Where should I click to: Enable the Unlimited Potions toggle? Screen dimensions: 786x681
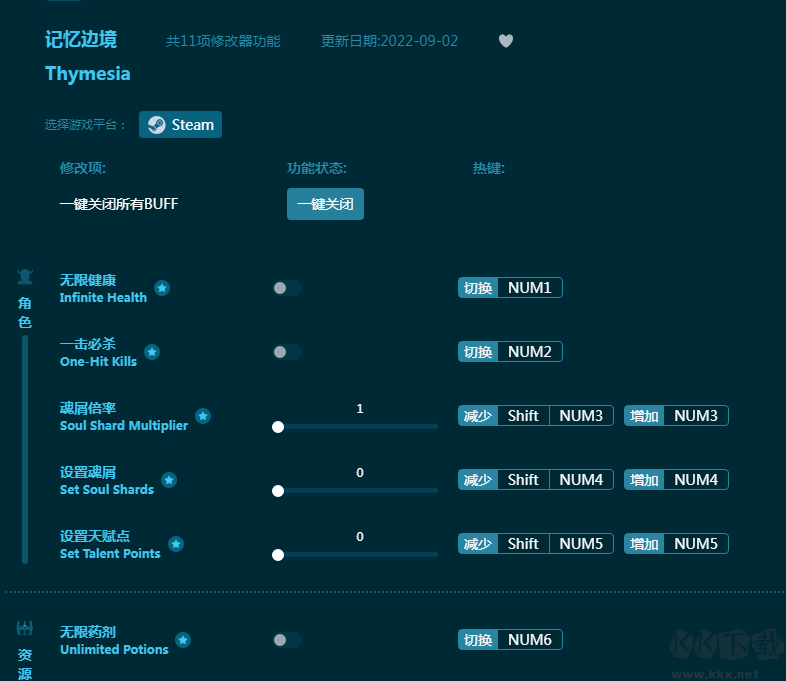[x=287, y=640]
